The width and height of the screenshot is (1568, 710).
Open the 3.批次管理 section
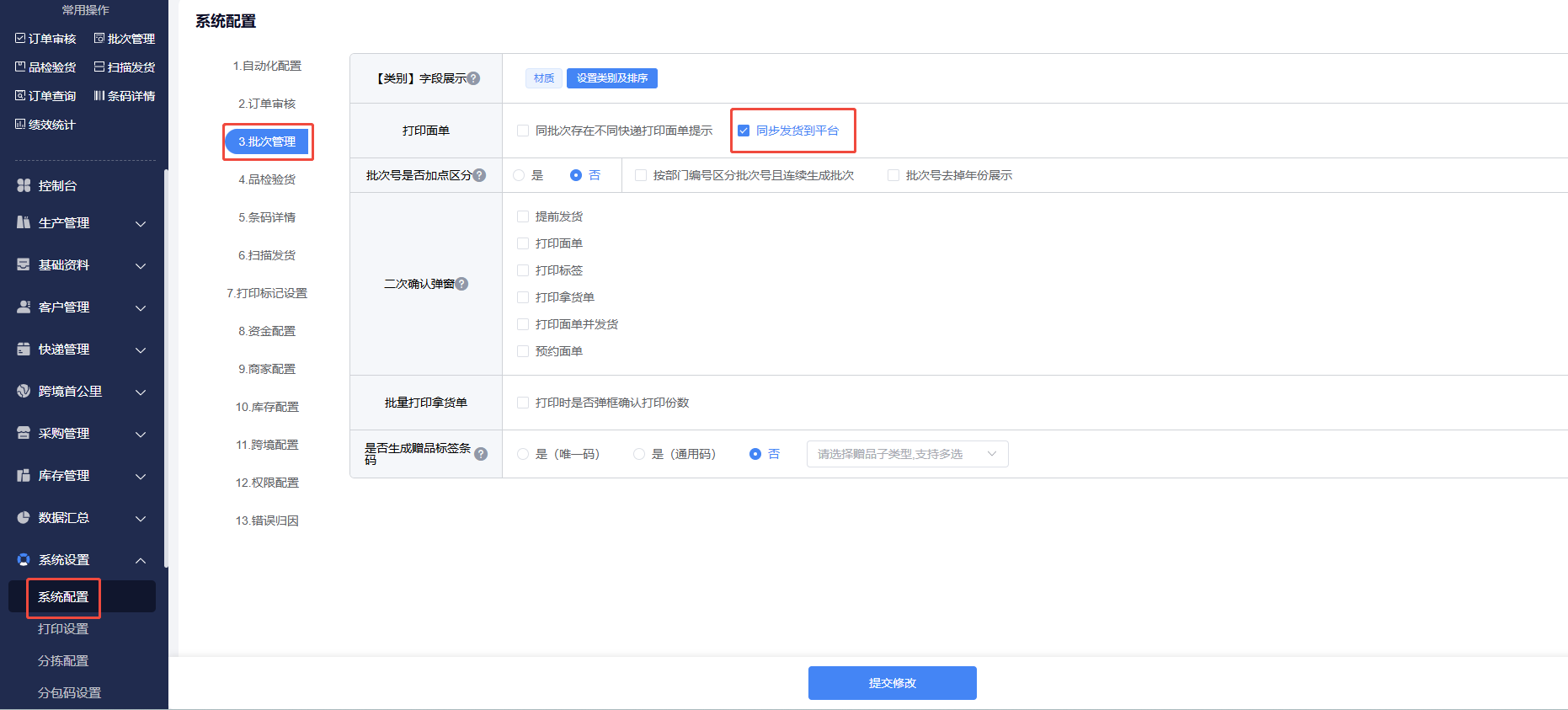pos(267,141)
